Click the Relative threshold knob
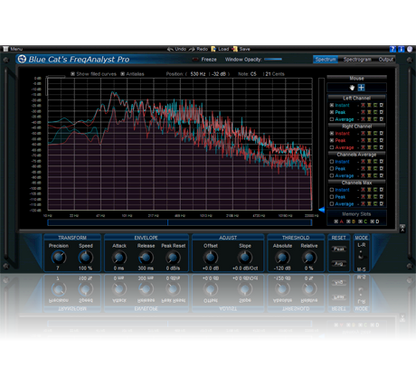This screenshot has height=376, width=416. point(309,257)
